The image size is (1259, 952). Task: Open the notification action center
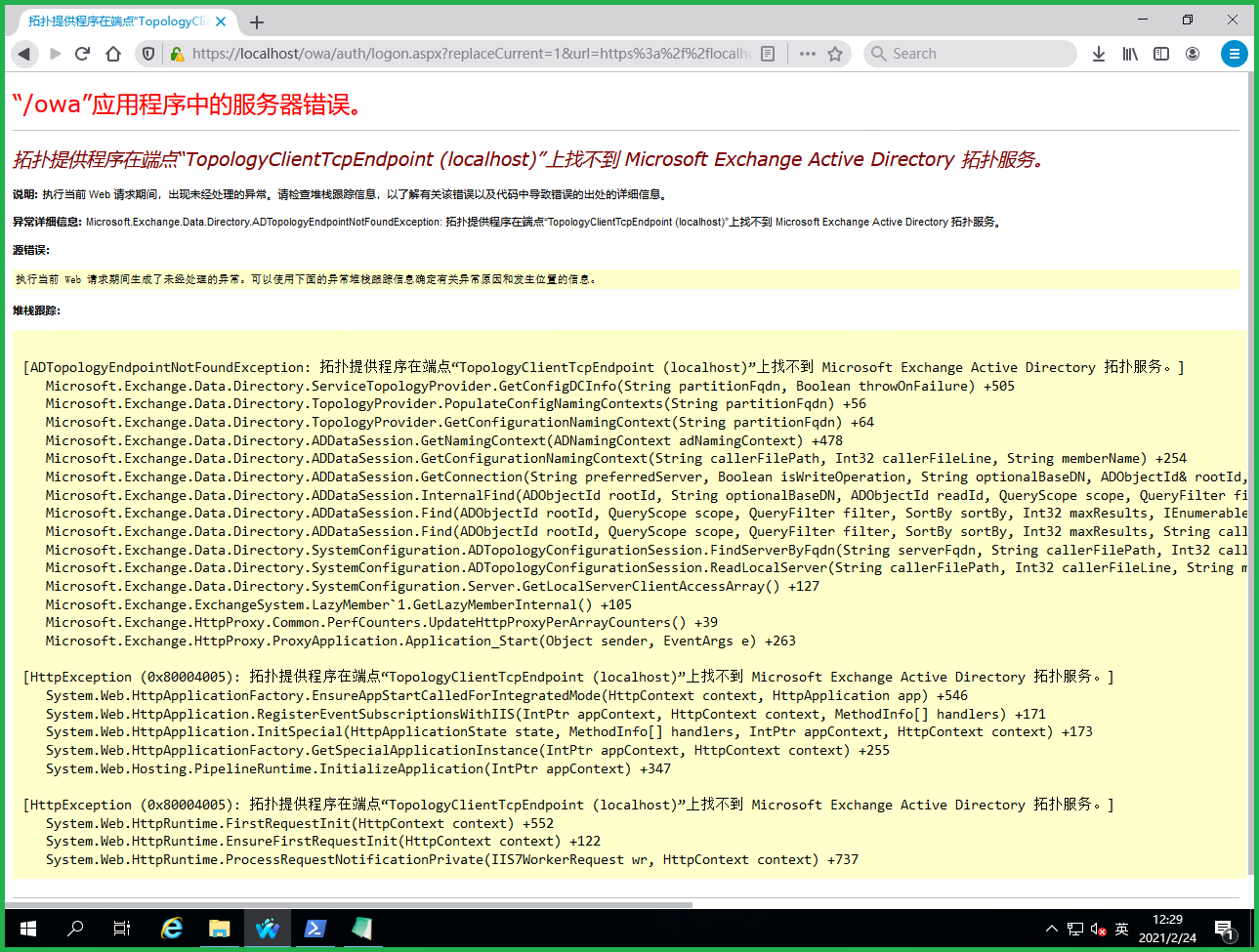pyautogui.click(x=1226, y=929)
